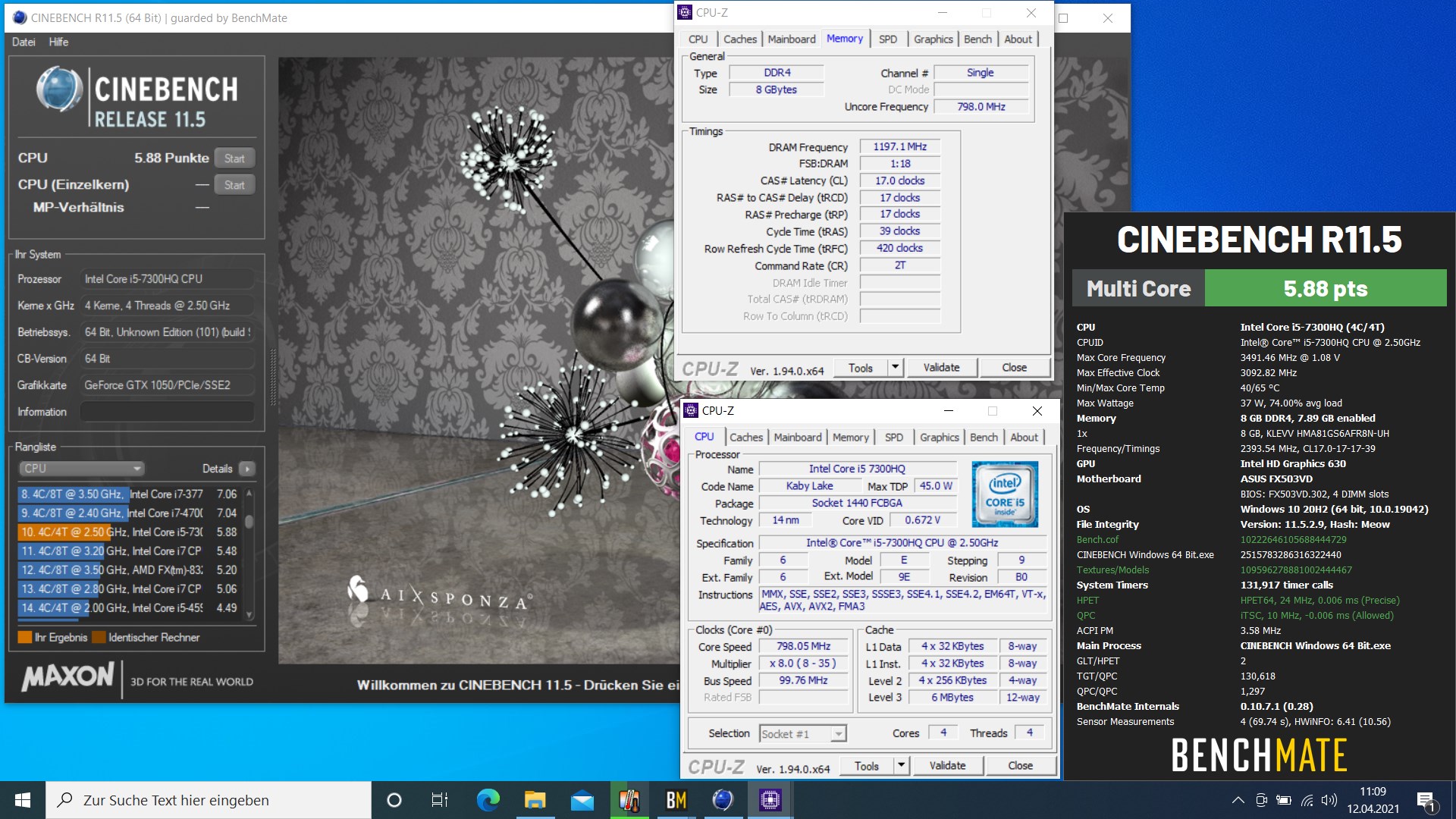Launch Microsoft Edge from taskbar

pyautogui.click(x=488, y=800)
